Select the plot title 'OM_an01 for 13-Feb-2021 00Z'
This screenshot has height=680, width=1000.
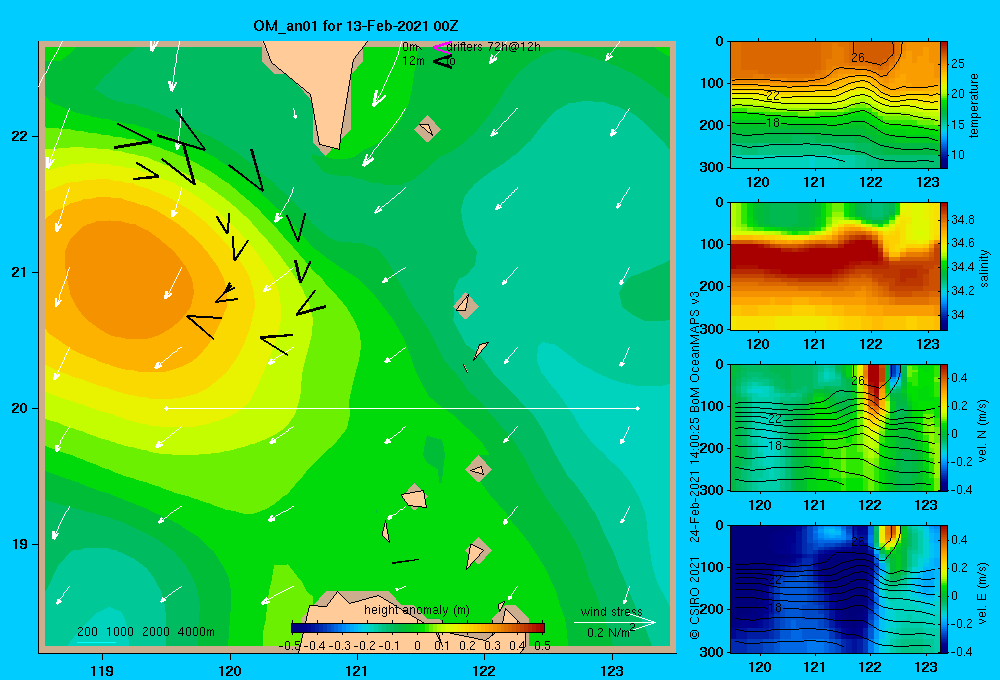(356, 26)
